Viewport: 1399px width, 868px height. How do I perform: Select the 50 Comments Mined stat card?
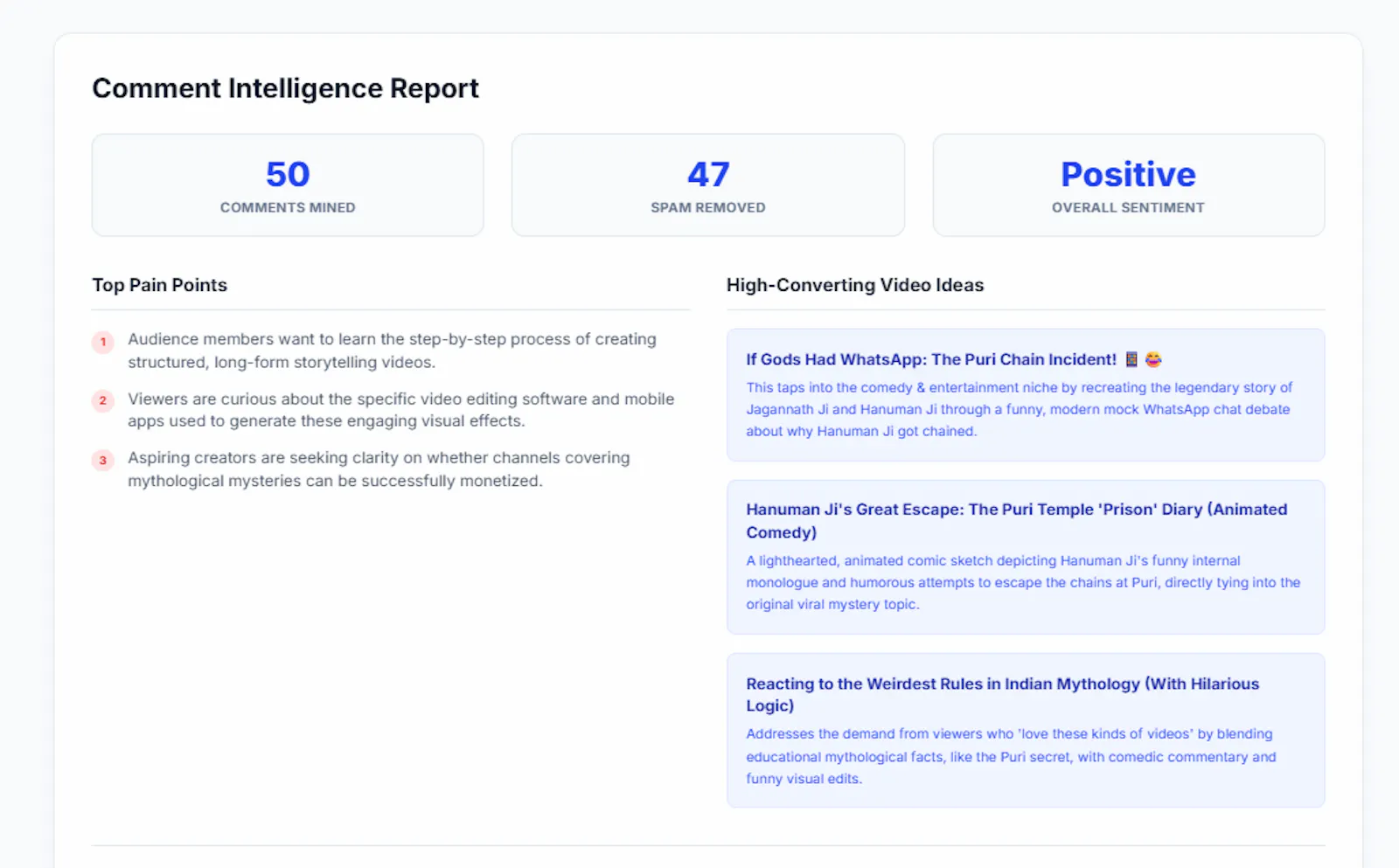point(288,184)
